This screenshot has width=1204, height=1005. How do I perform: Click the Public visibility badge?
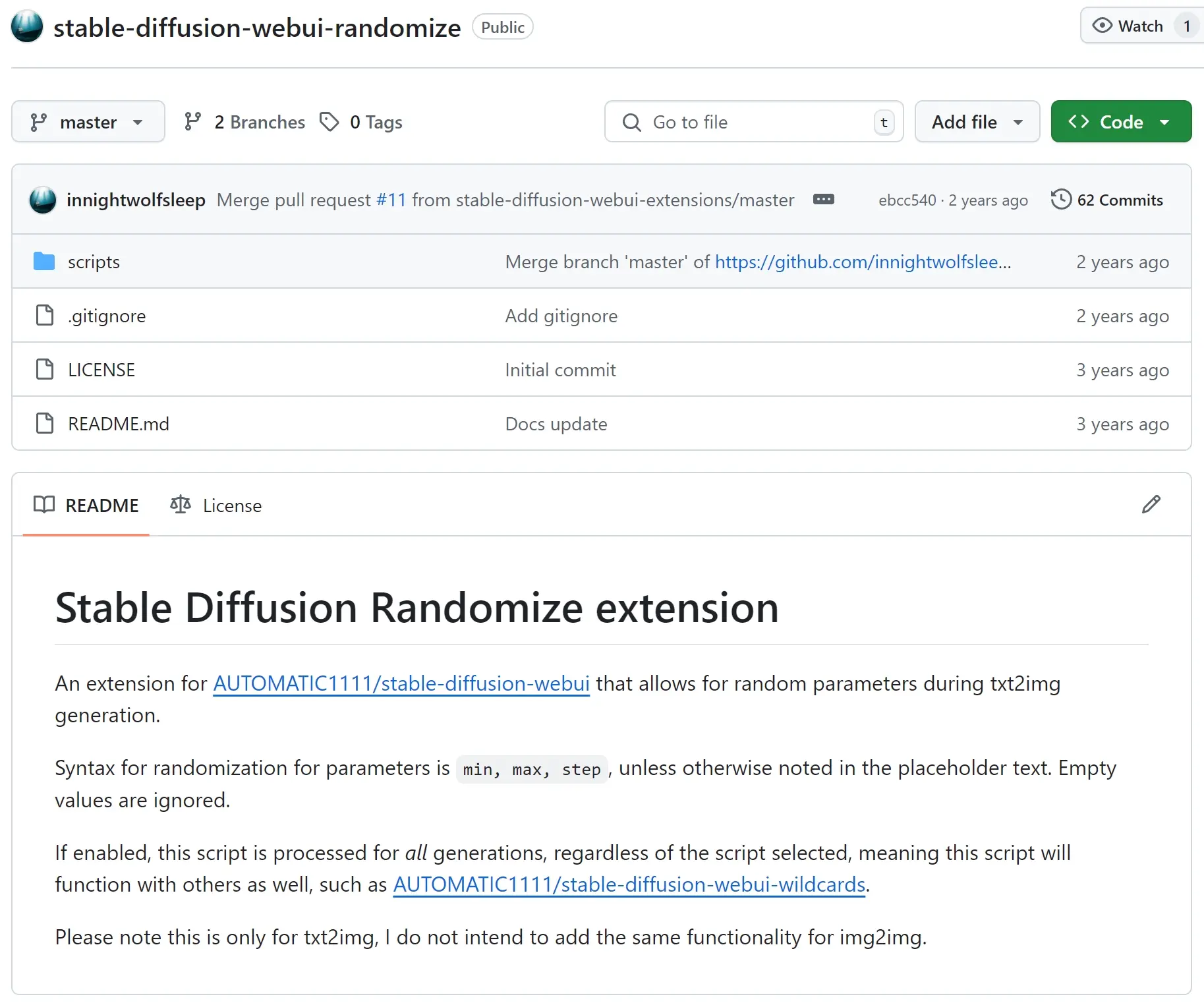click(503, 28)
